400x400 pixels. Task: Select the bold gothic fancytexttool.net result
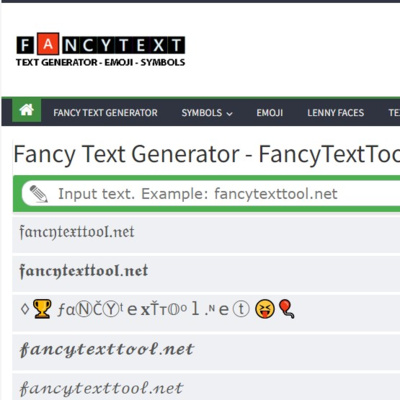click(206, 273)
